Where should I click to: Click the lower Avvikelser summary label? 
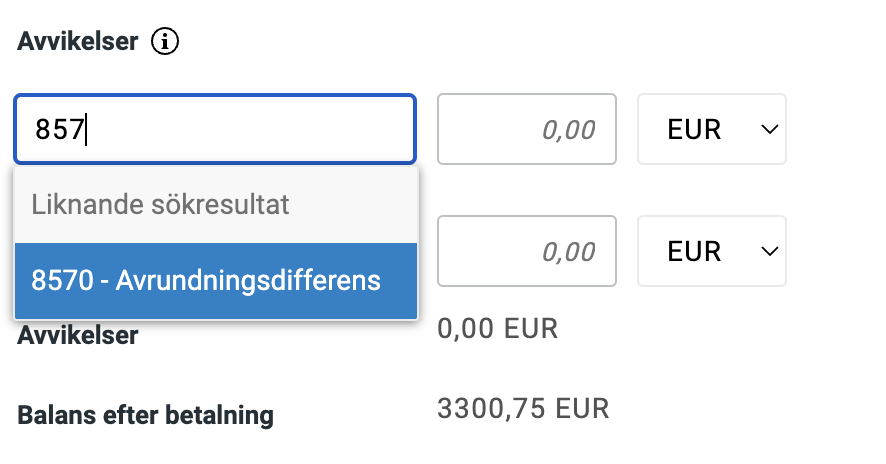click(78, 335)
